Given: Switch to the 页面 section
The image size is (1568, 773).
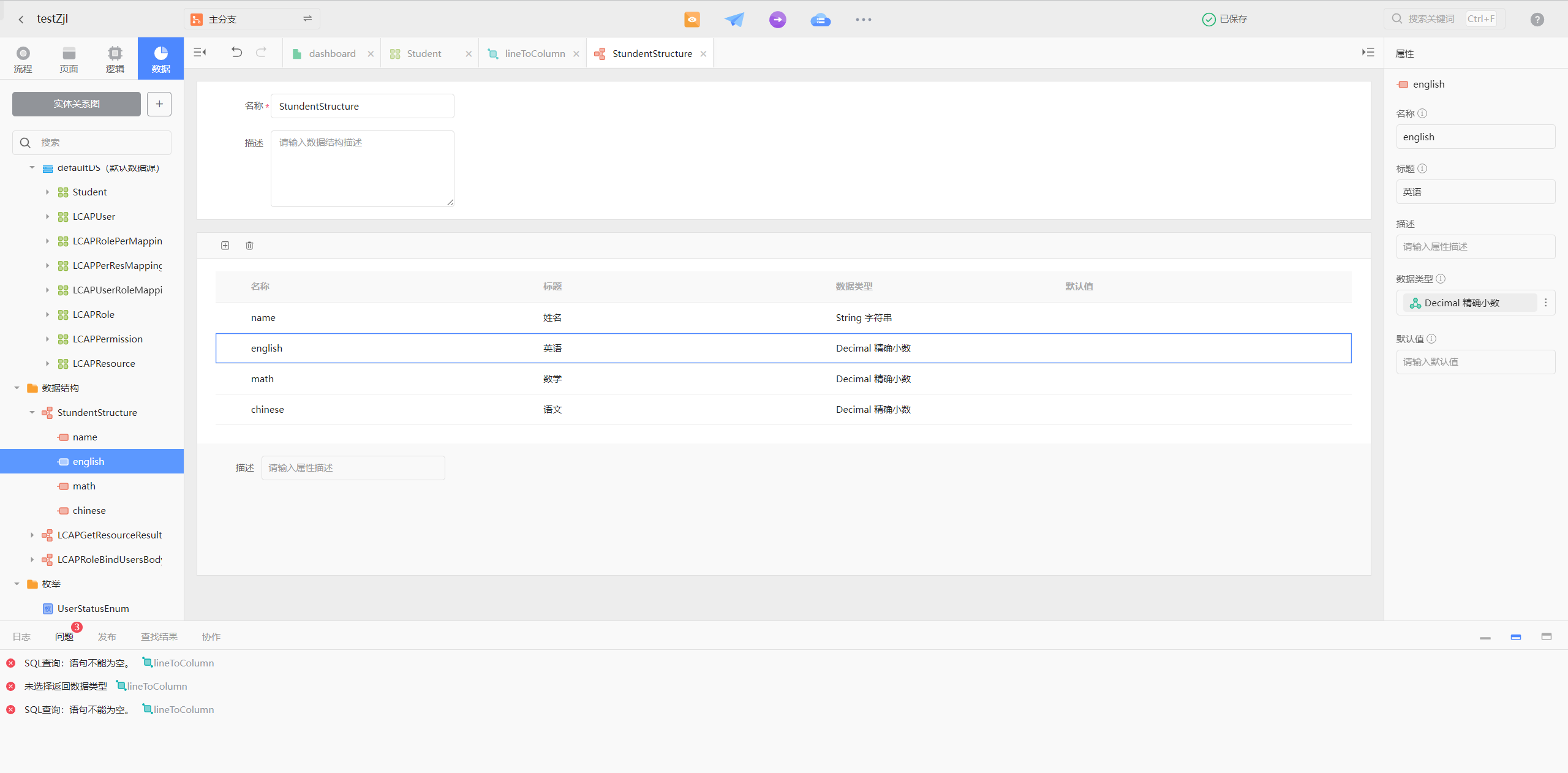Looking at the screenshot, I should pyautogui.click(x=69, y=59).
